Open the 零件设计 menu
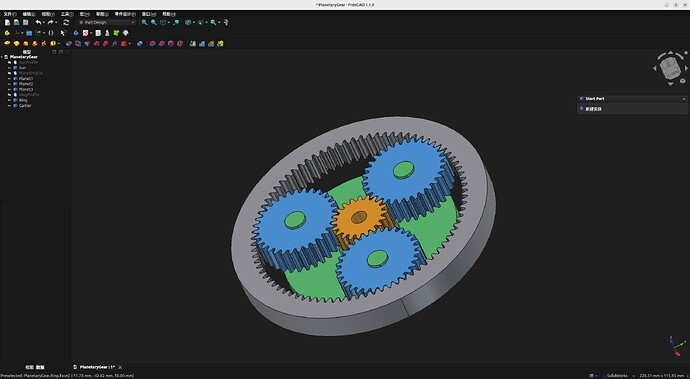This screenshot has width=690, height=379. point(125,14)
